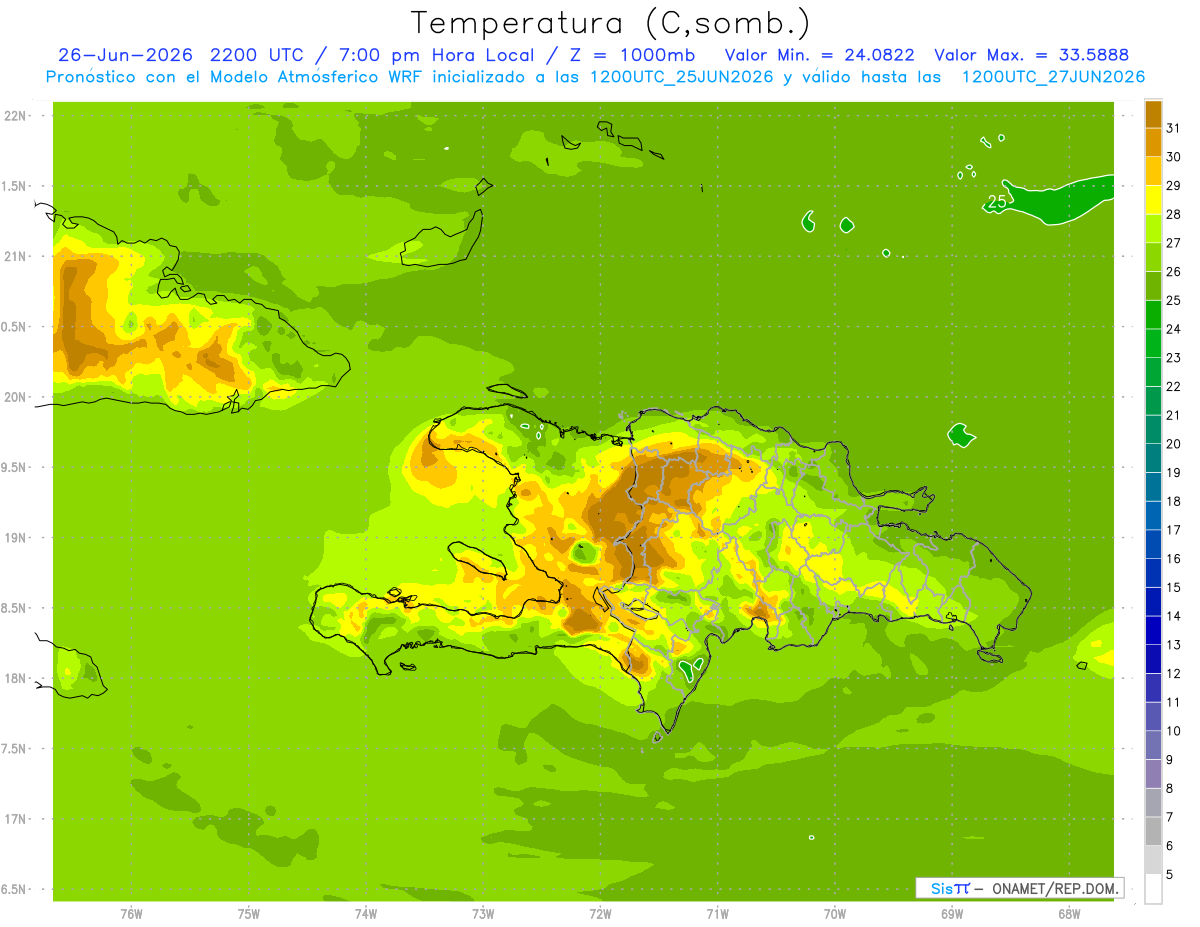Screen dimensions: 1200x927
Task: Click the "22N" latitude label
Action: 16,116
